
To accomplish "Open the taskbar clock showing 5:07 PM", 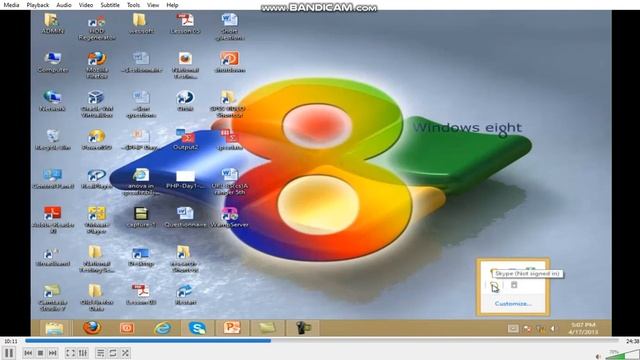I will (583, 328).
